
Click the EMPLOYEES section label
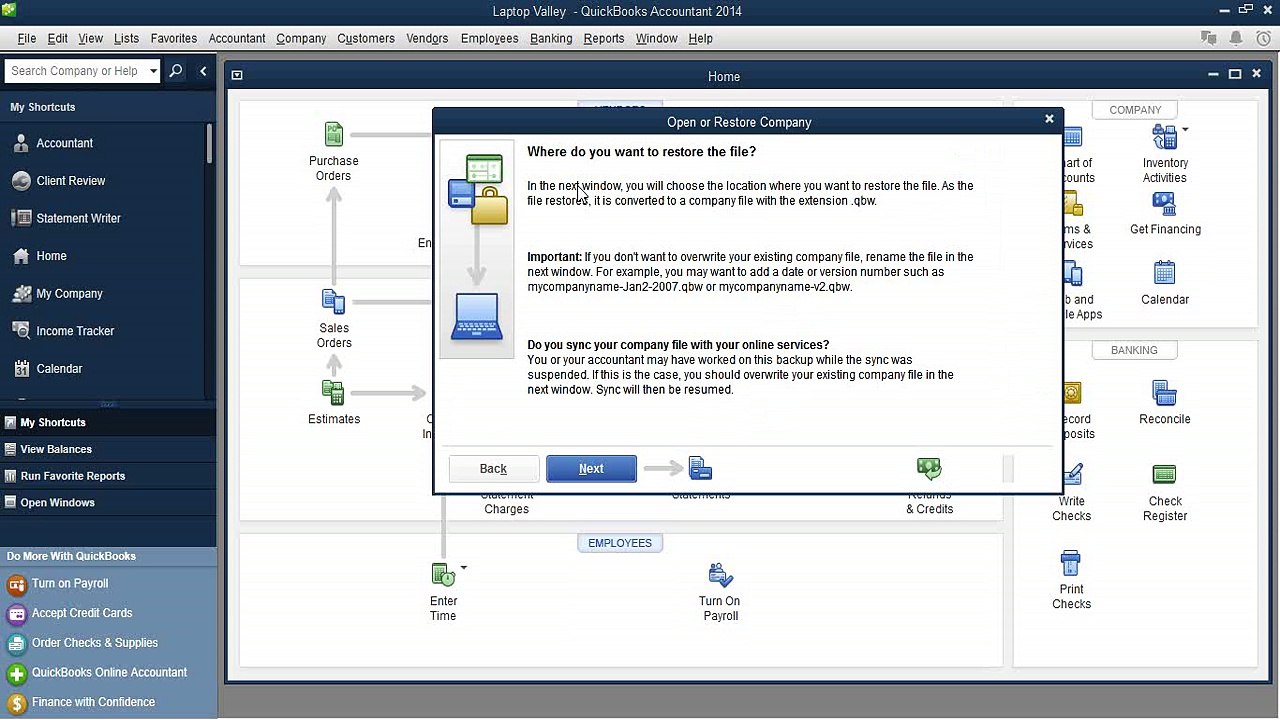(x=620, y=543)
